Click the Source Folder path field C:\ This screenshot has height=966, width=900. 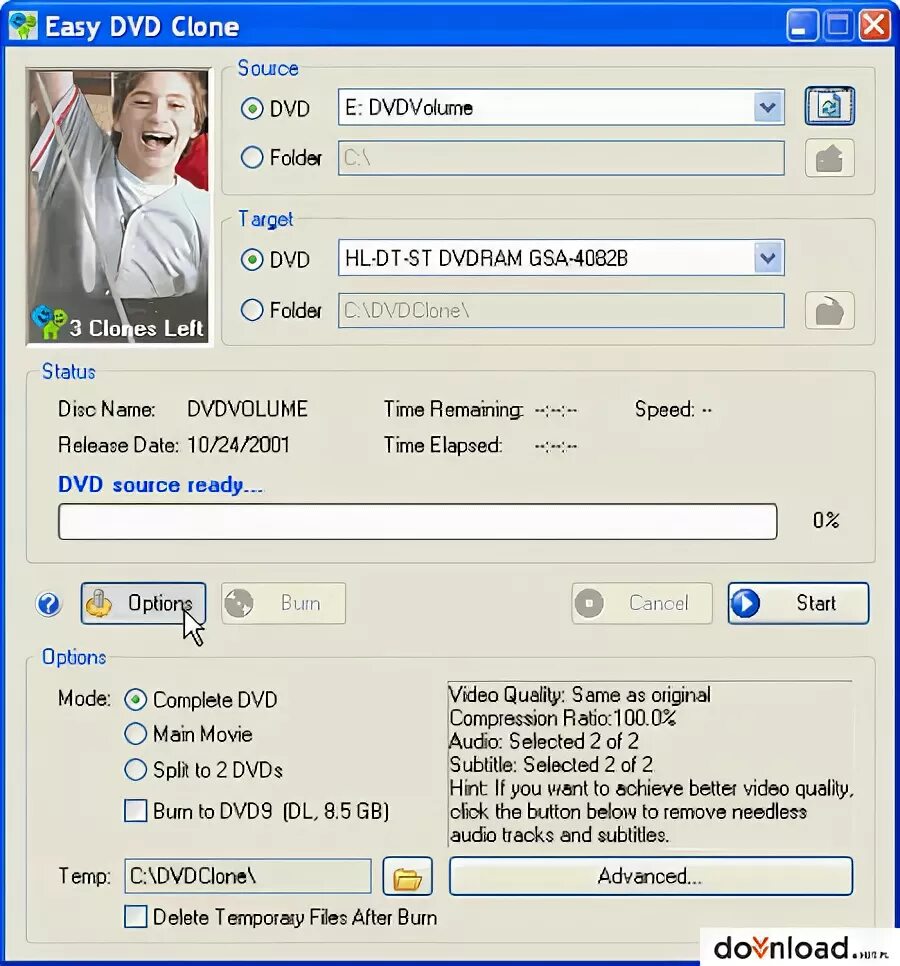pos(561,158)
